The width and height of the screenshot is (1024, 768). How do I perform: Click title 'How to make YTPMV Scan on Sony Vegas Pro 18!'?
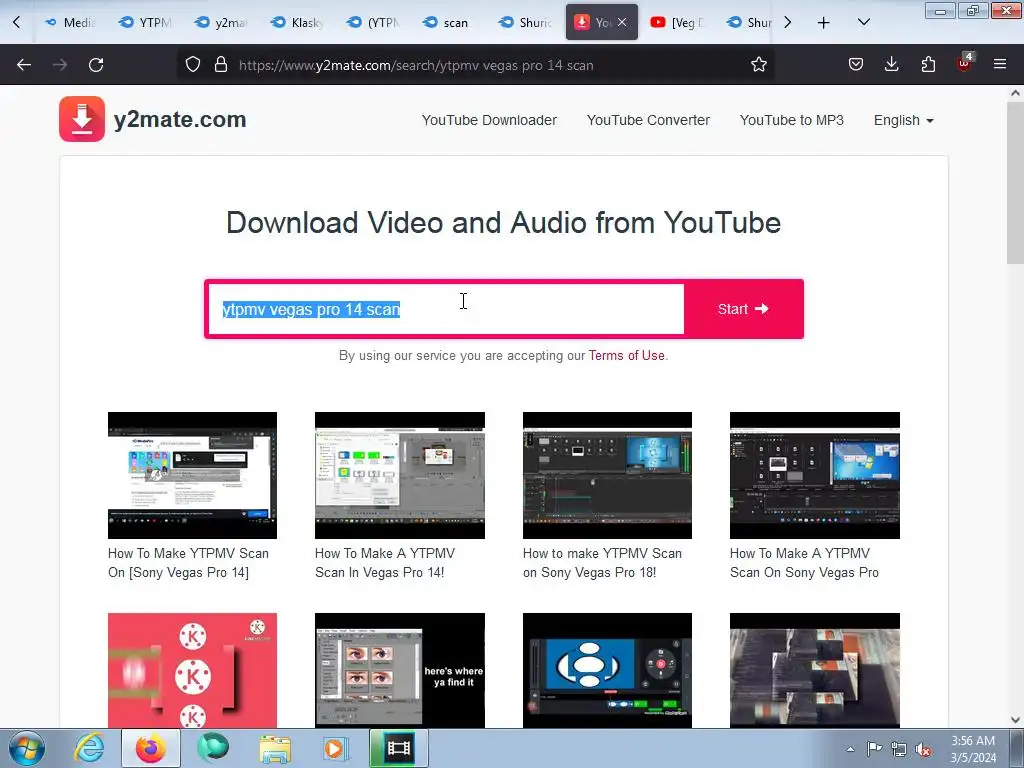click(602, 563)
